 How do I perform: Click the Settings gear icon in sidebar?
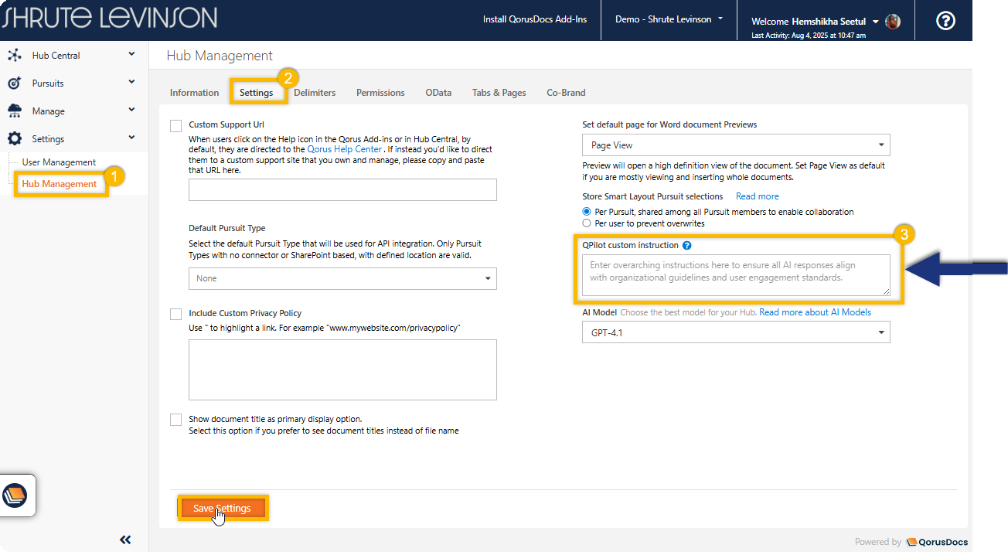coord(14,139)
